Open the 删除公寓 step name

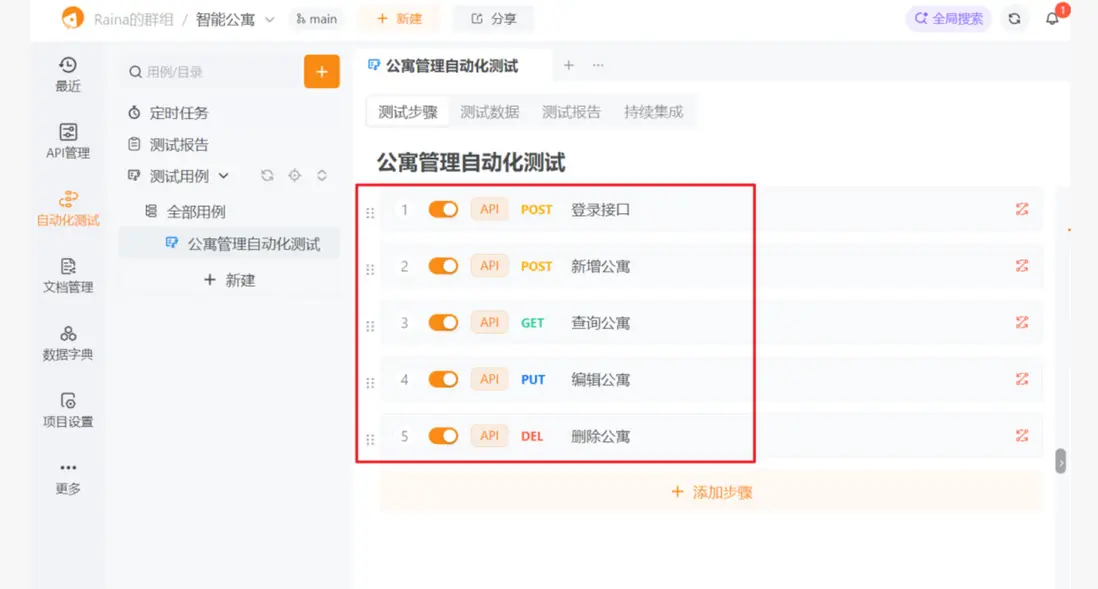coord(600,436)
